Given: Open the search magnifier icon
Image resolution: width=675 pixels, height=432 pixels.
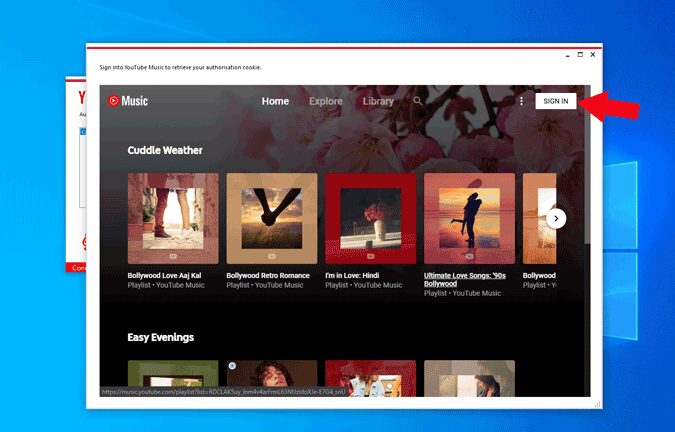Looking at the screenshot, I should pos(418,101).
